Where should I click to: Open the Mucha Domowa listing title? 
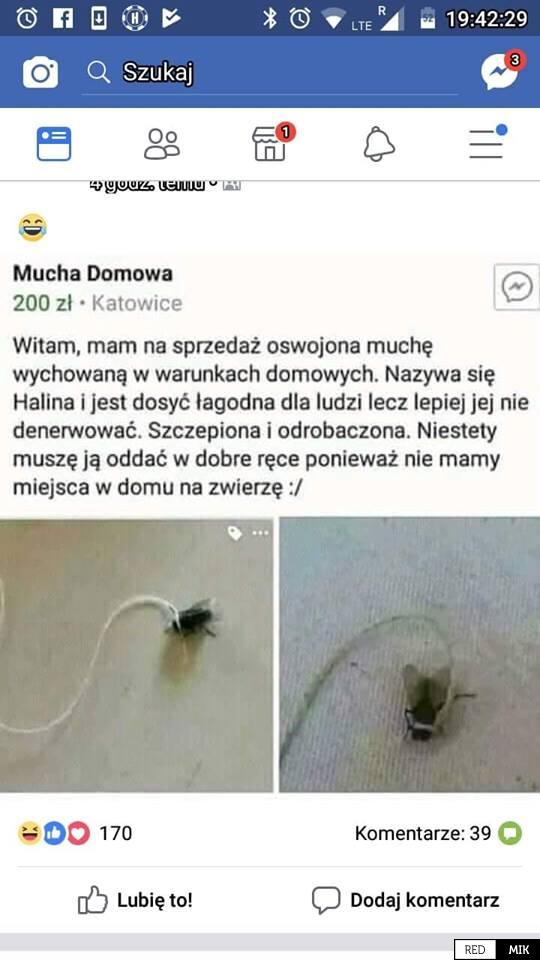[92, 273]
